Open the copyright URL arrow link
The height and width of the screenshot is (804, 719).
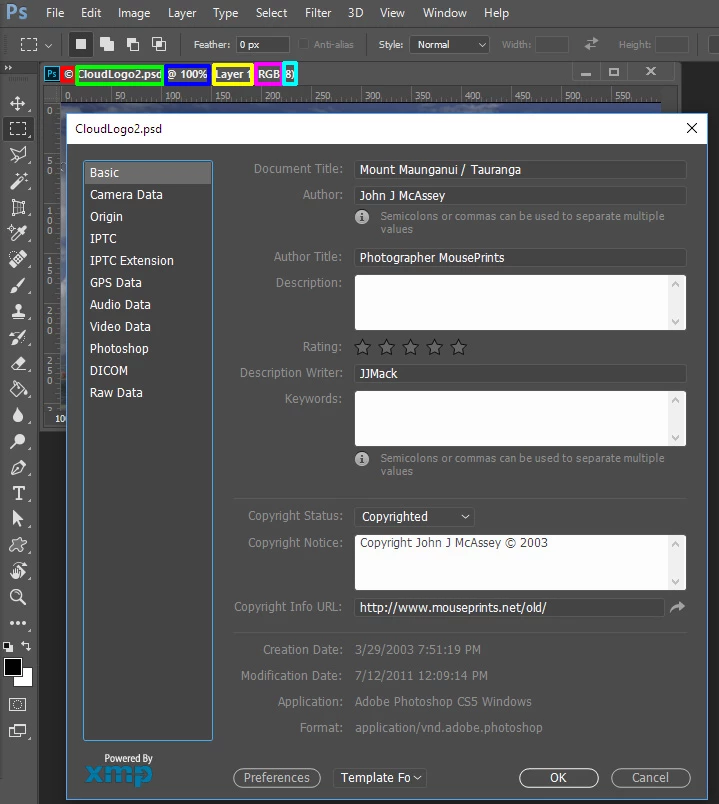[677, 607]
